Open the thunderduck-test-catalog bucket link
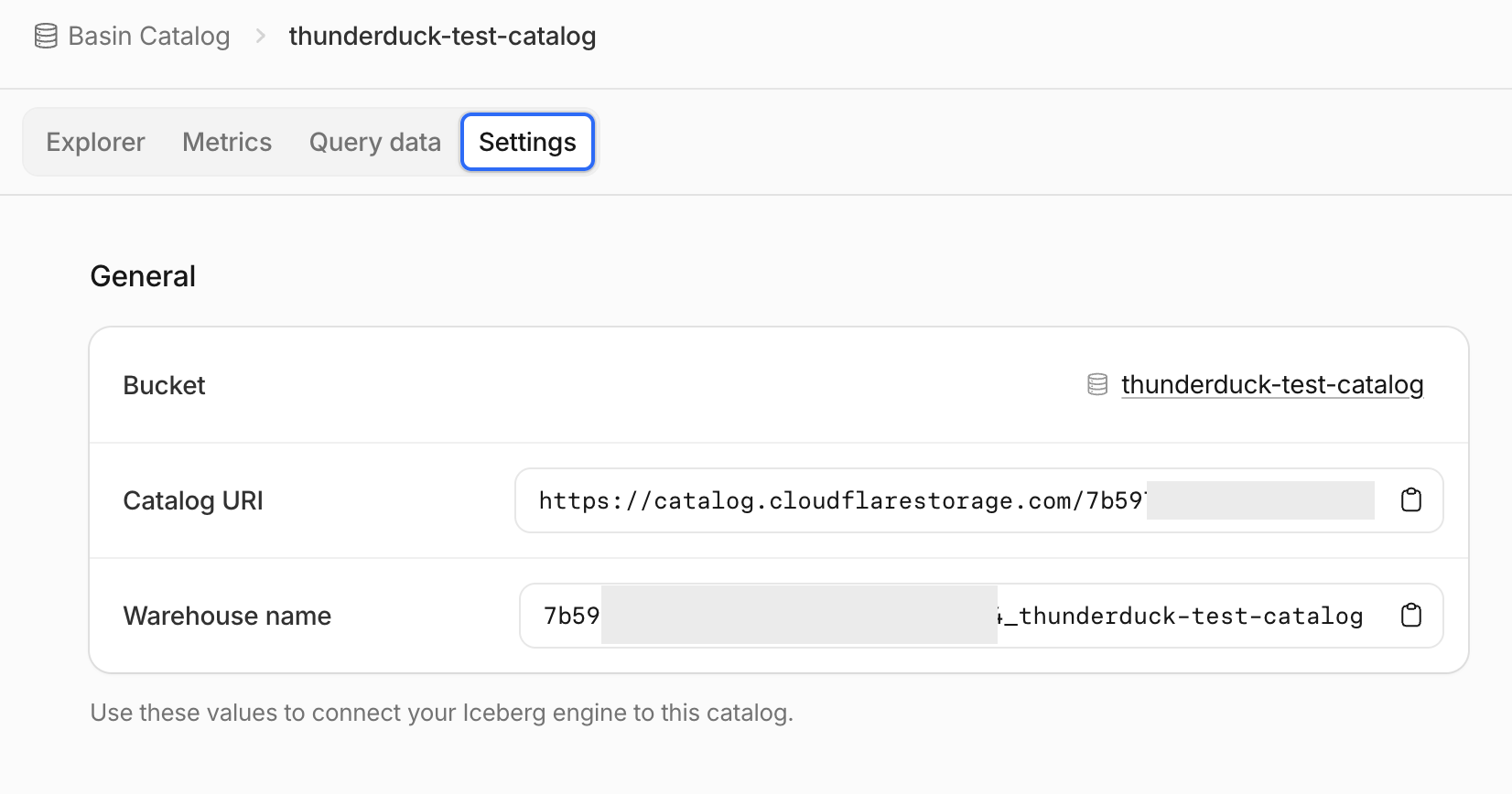 coord(1272,385)
